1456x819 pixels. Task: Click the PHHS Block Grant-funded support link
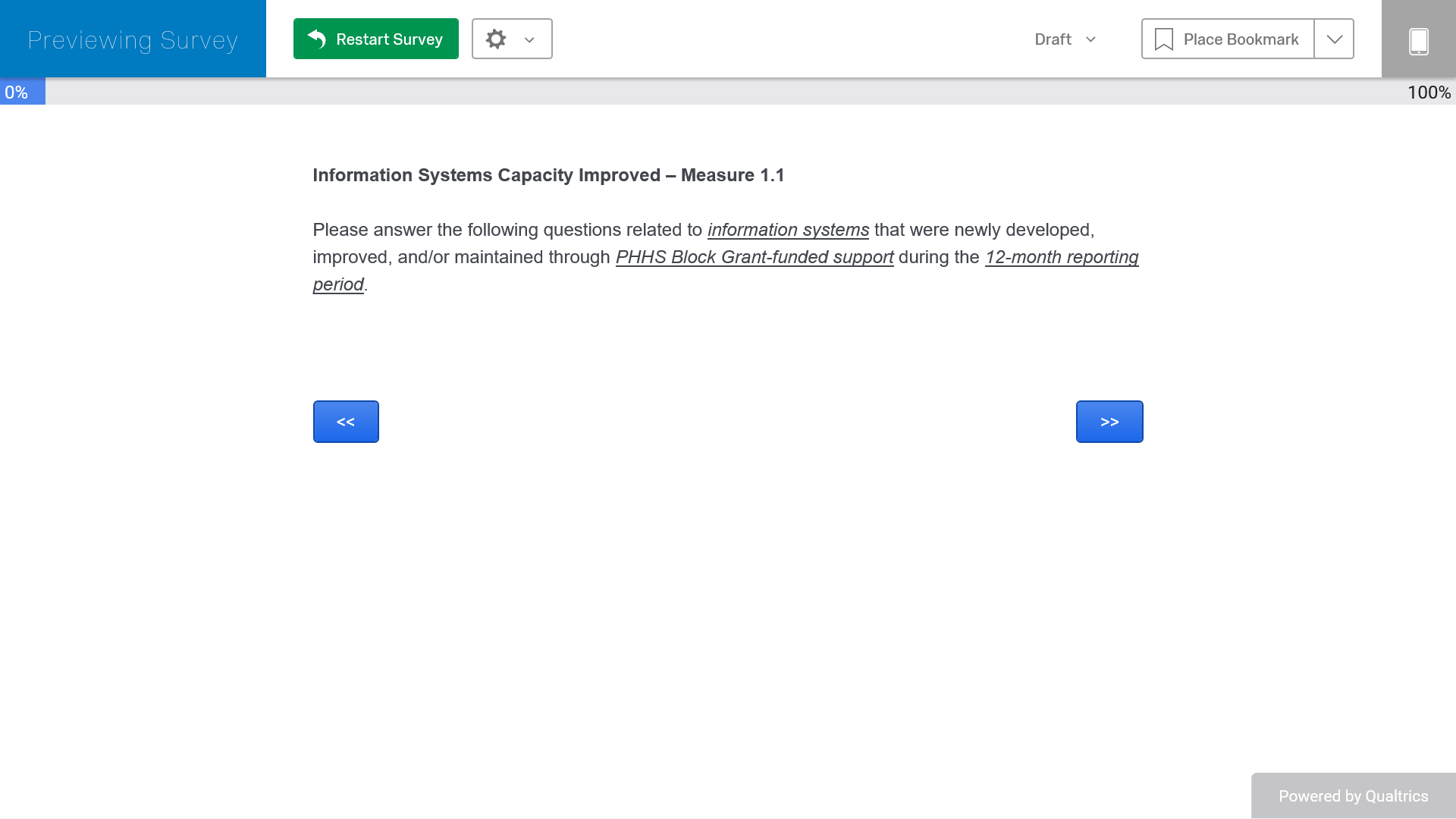pos(754,257)
